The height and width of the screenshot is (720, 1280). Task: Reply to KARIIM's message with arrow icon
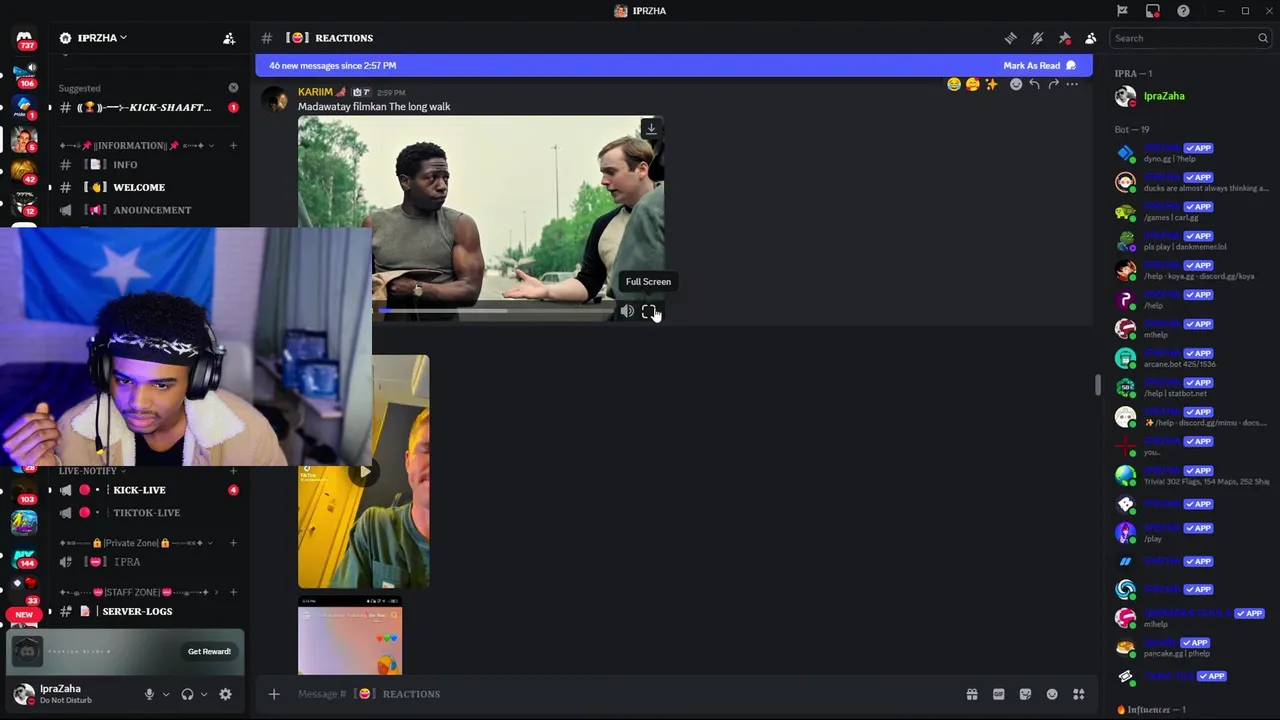coord(1034,84)
